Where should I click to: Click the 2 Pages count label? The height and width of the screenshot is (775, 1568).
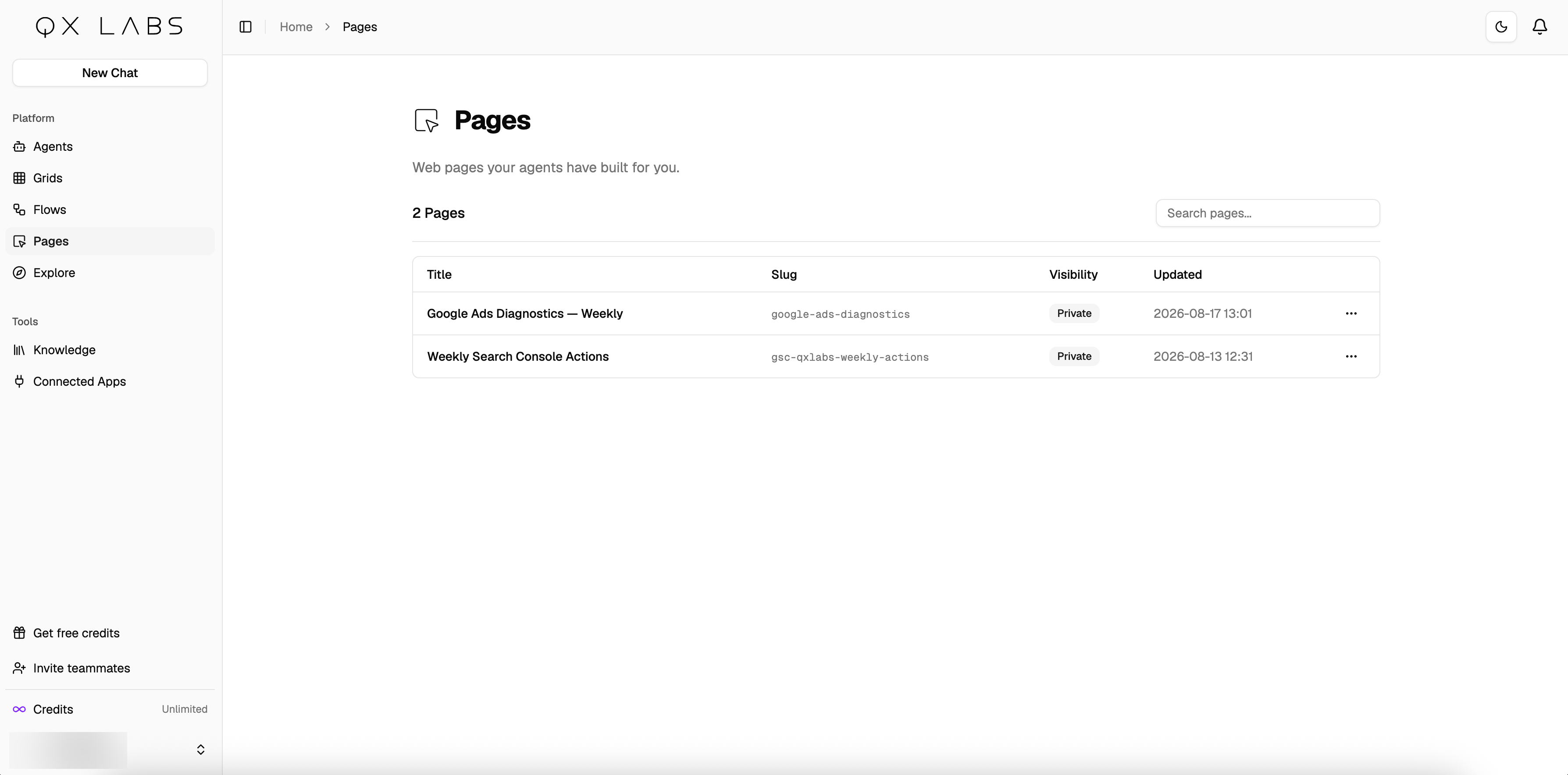(438, 213)
